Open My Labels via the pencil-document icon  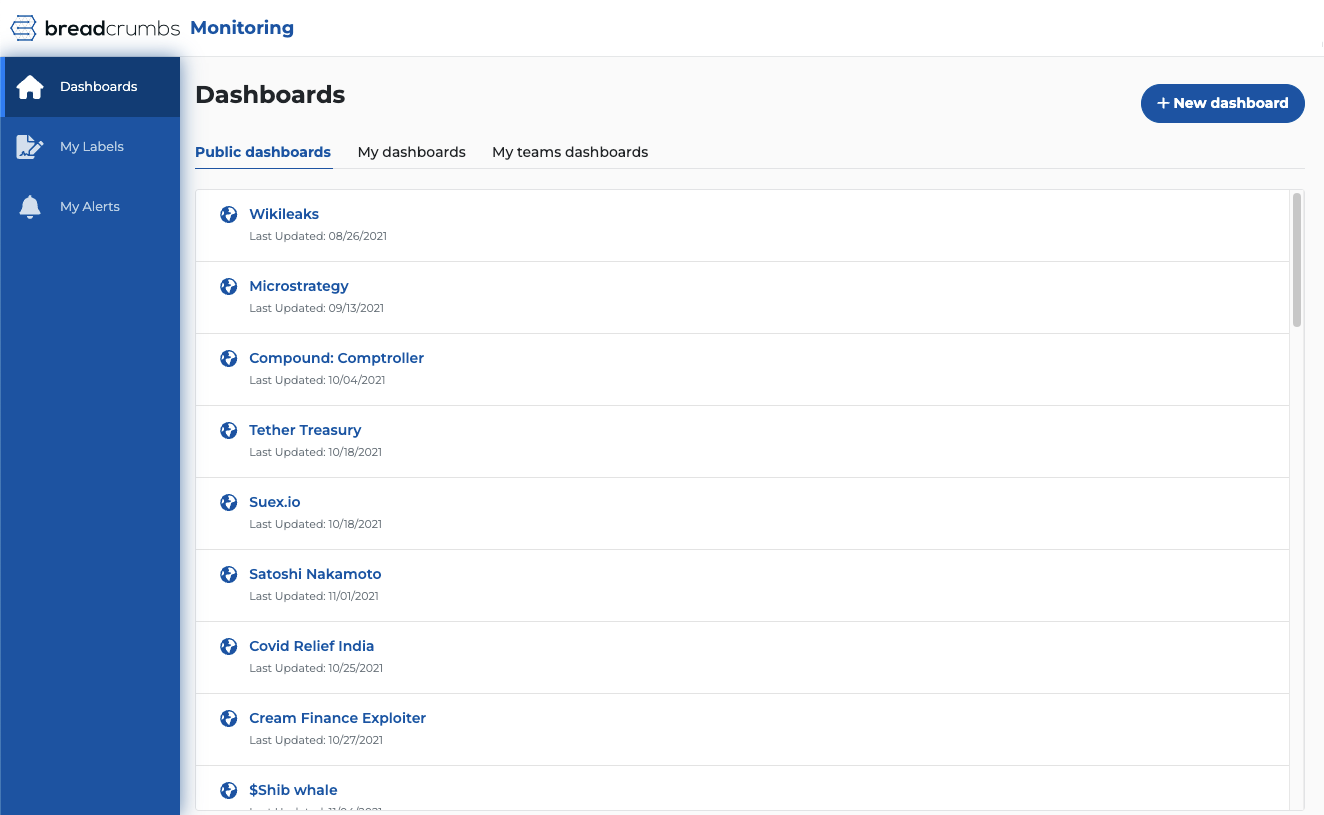pos(30,146)
